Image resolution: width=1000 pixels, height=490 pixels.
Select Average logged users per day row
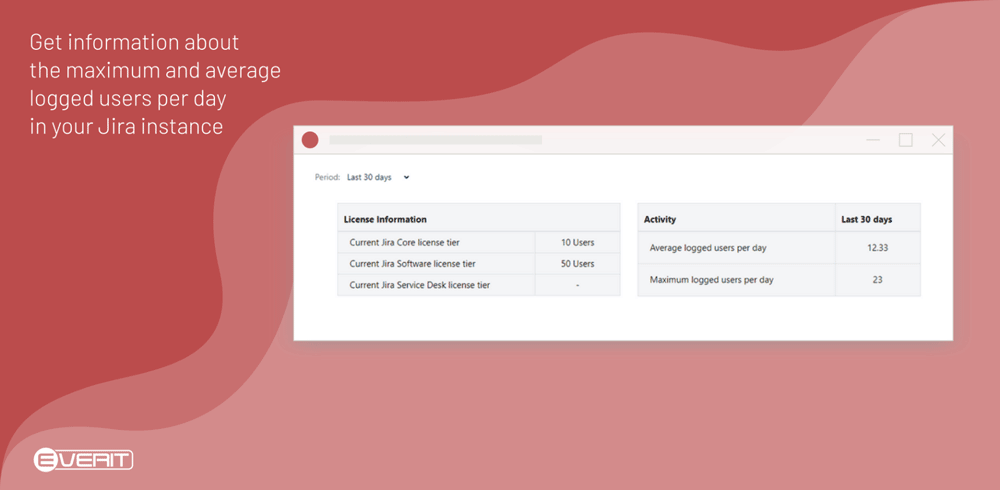click(x=779, y=248)
